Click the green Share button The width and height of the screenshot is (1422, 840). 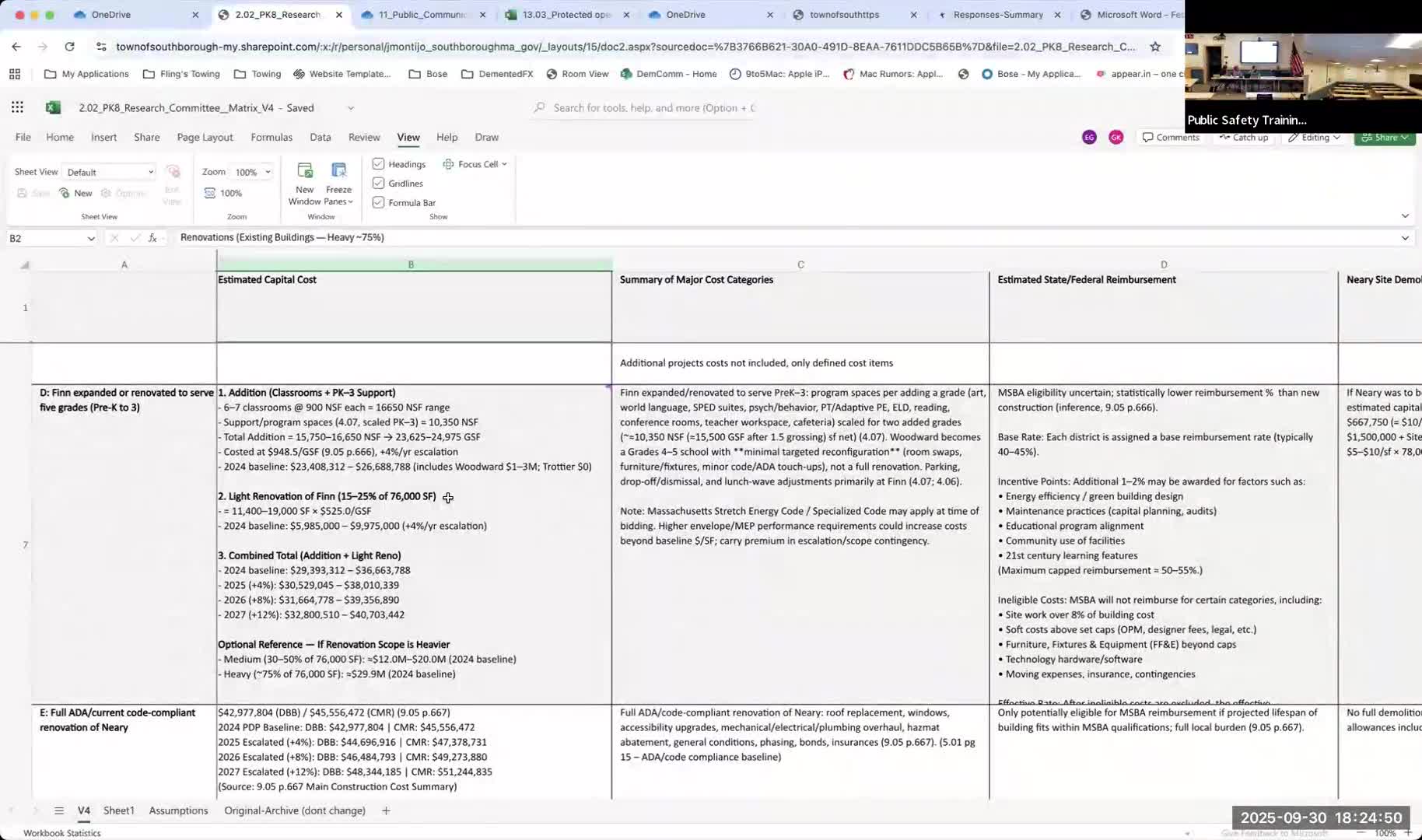click(1385, 138)
